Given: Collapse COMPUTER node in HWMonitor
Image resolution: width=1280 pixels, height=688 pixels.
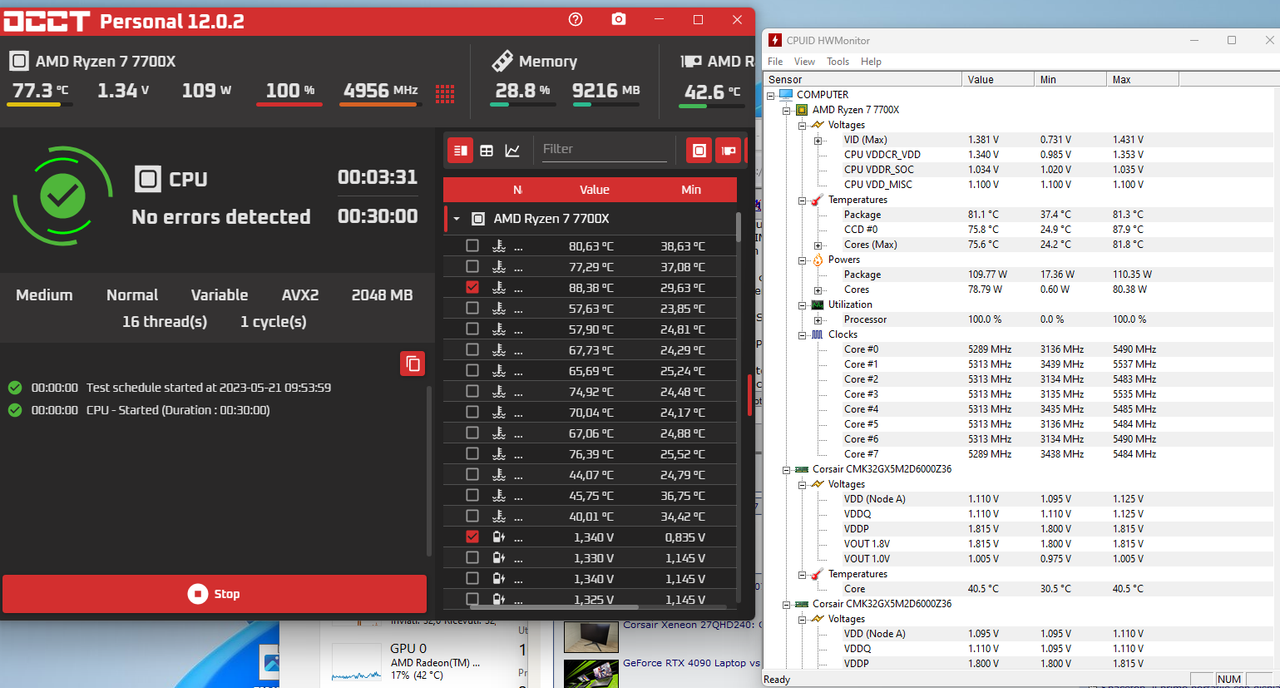Looking at the screenshot, I should 771,95.
